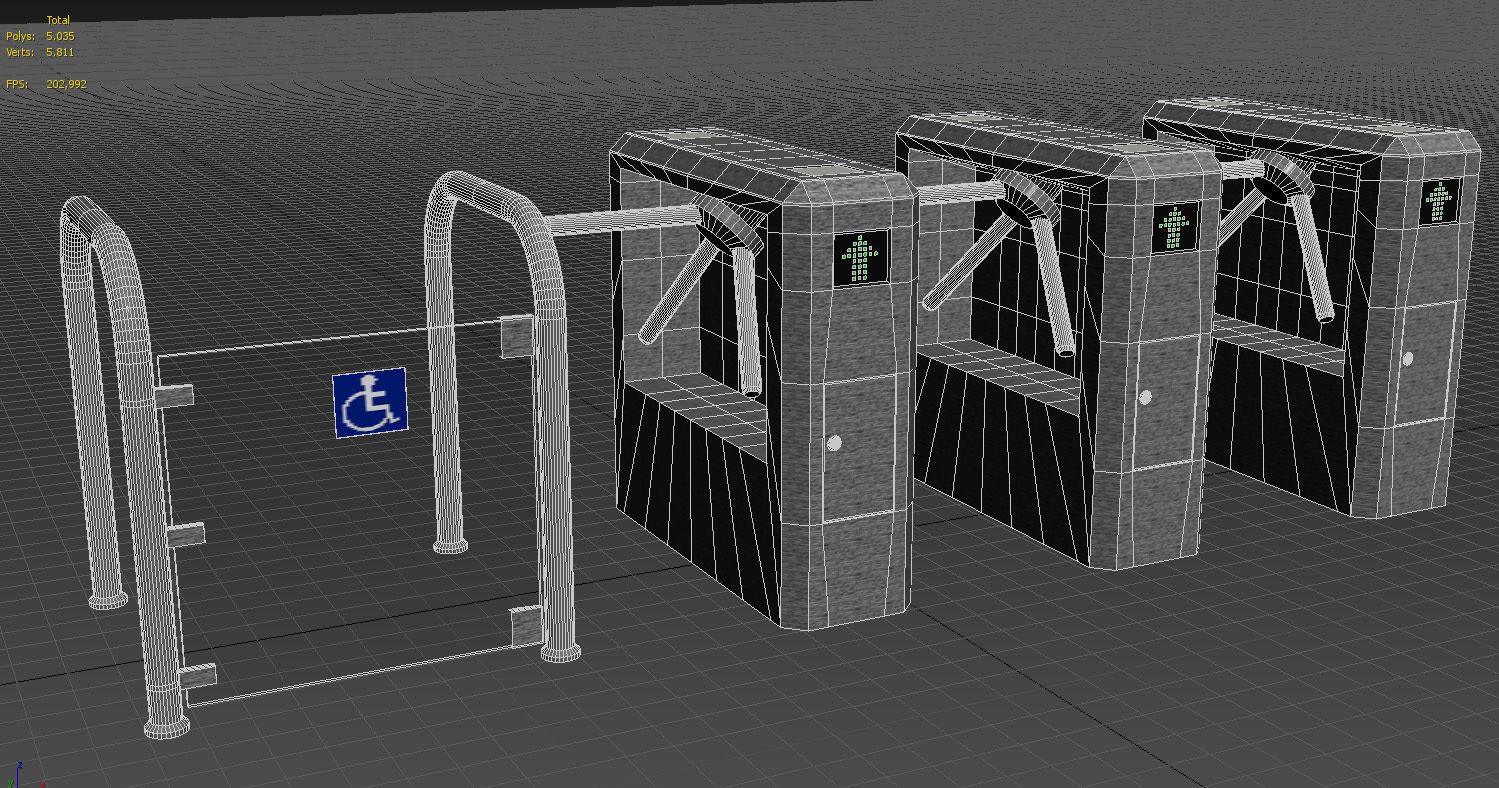Click the Verts count value 5.811

click(60, 52)
